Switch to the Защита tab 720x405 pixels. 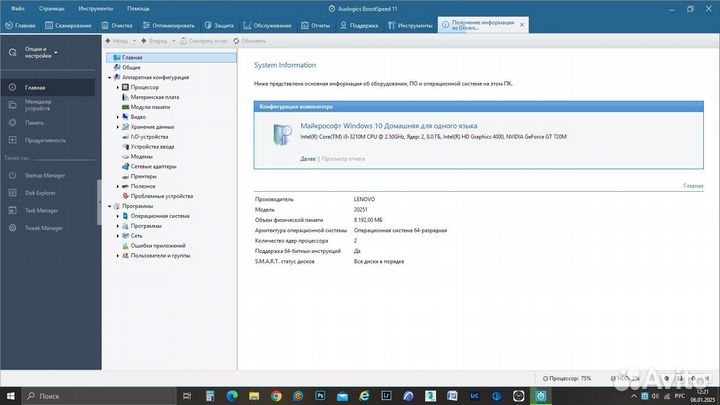pos(219,25)
